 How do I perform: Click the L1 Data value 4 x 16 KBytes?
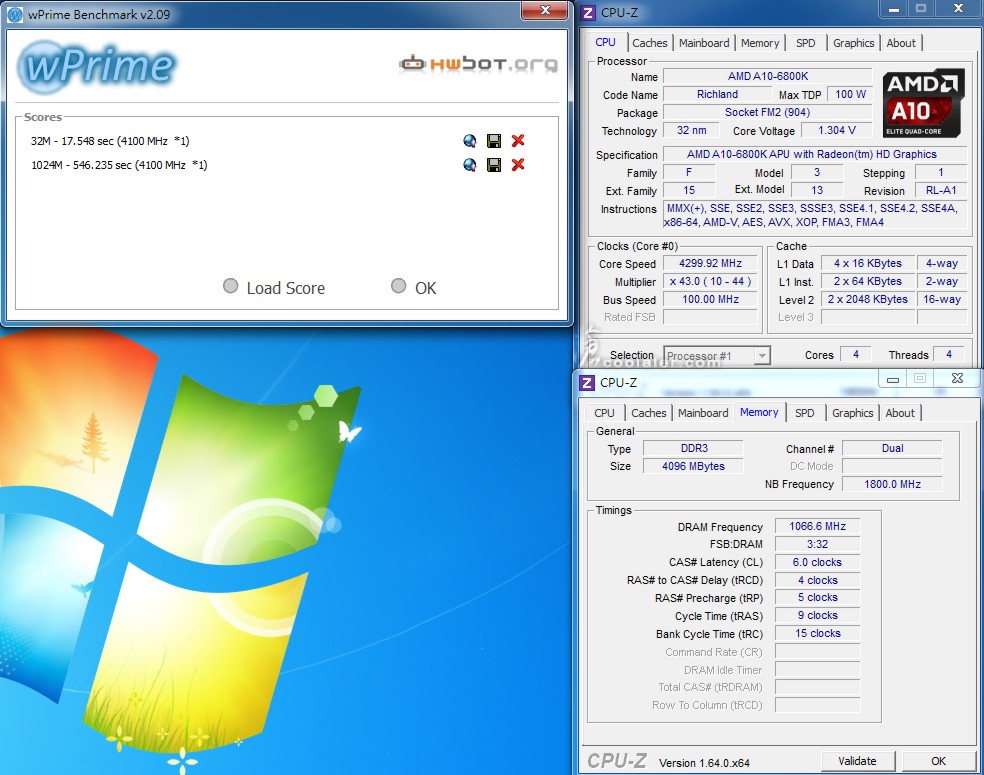(x=867, y=264)
